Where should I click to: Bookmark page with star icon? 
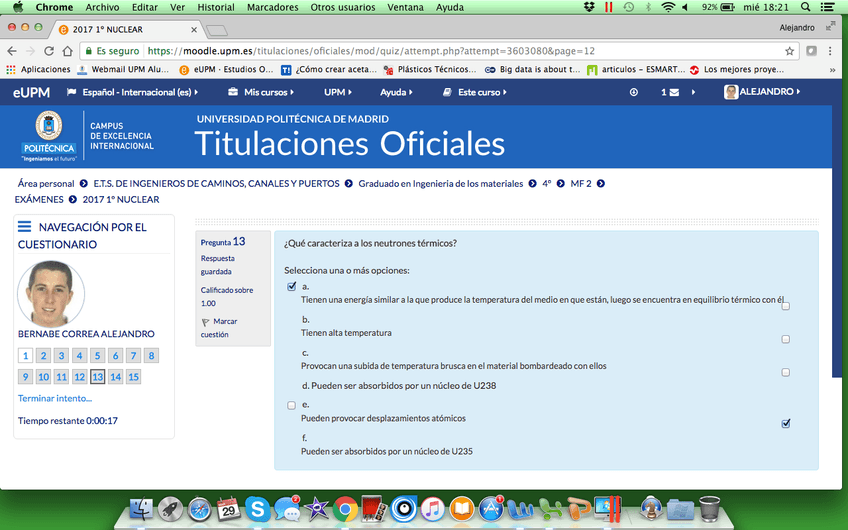pos(789,51)
